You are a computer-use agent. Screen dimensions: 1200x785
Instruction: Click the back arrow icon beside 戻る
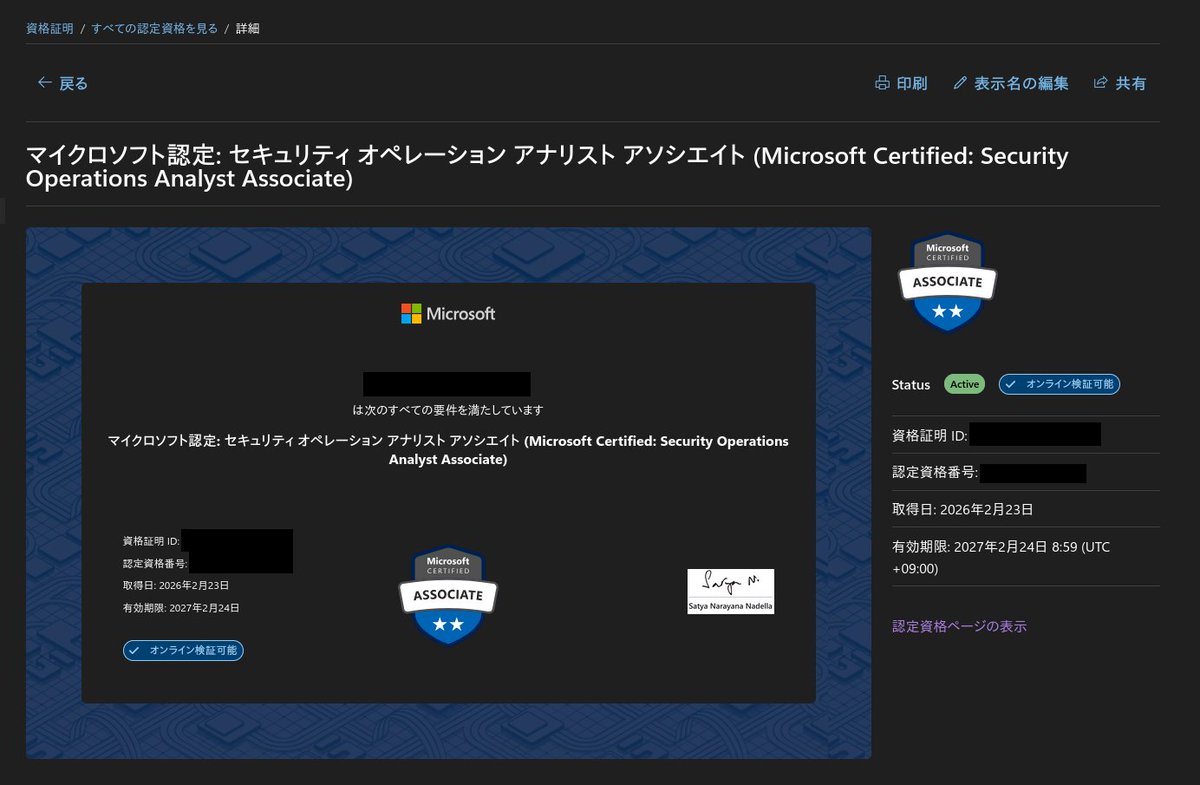click(x=44, y=83)
